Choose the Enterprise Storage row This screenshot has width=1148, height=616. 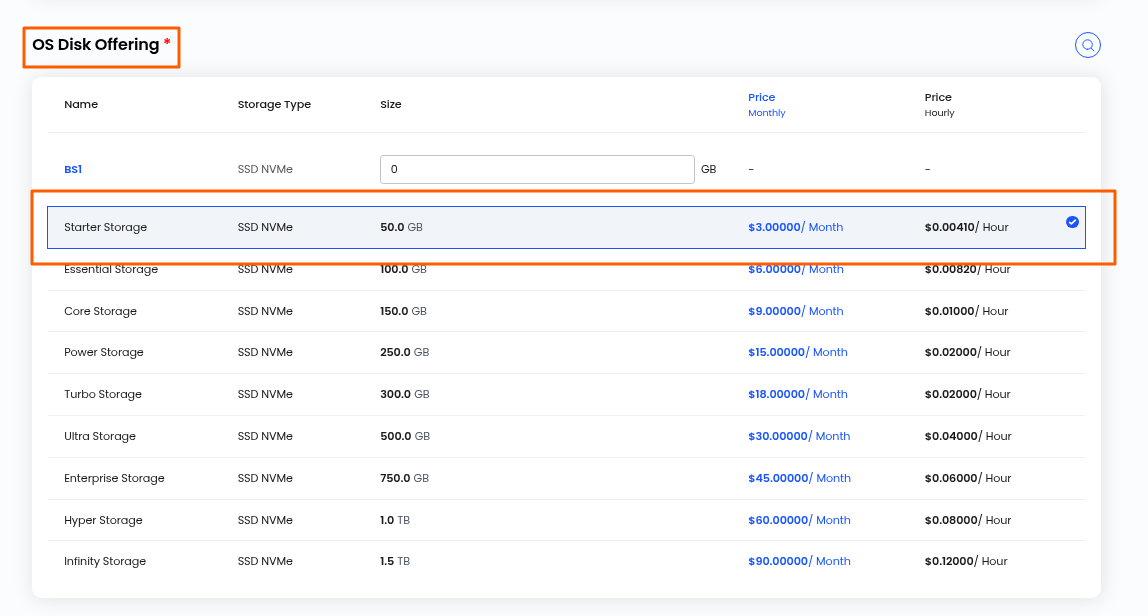point(566,478)
